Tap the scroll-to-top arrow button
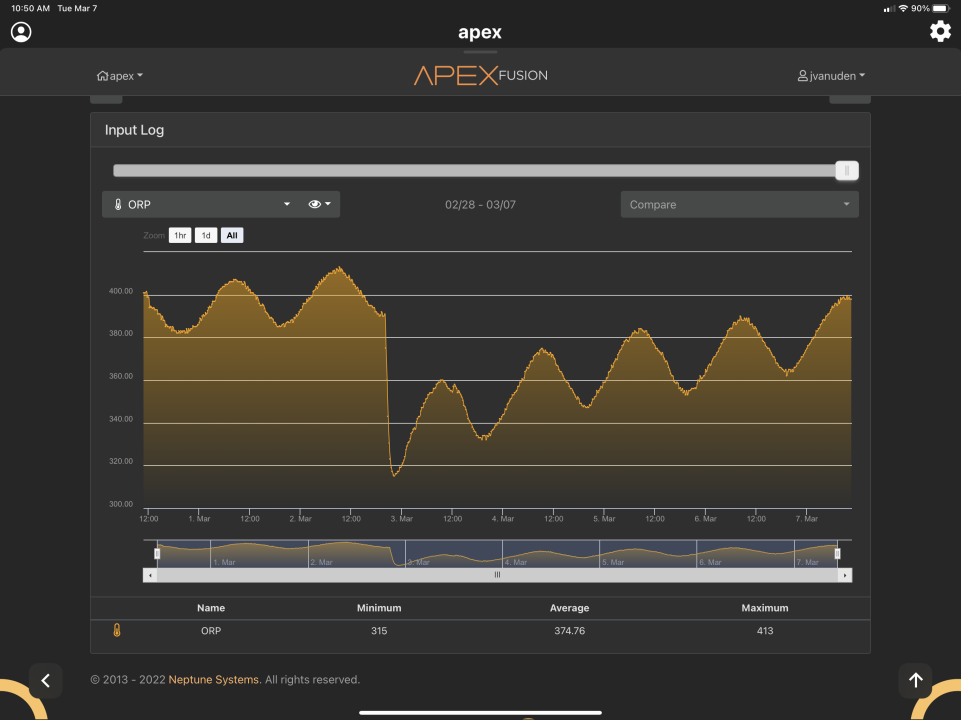Image resolution: width=961 pixels, height=720 pixels. point(915,680)
